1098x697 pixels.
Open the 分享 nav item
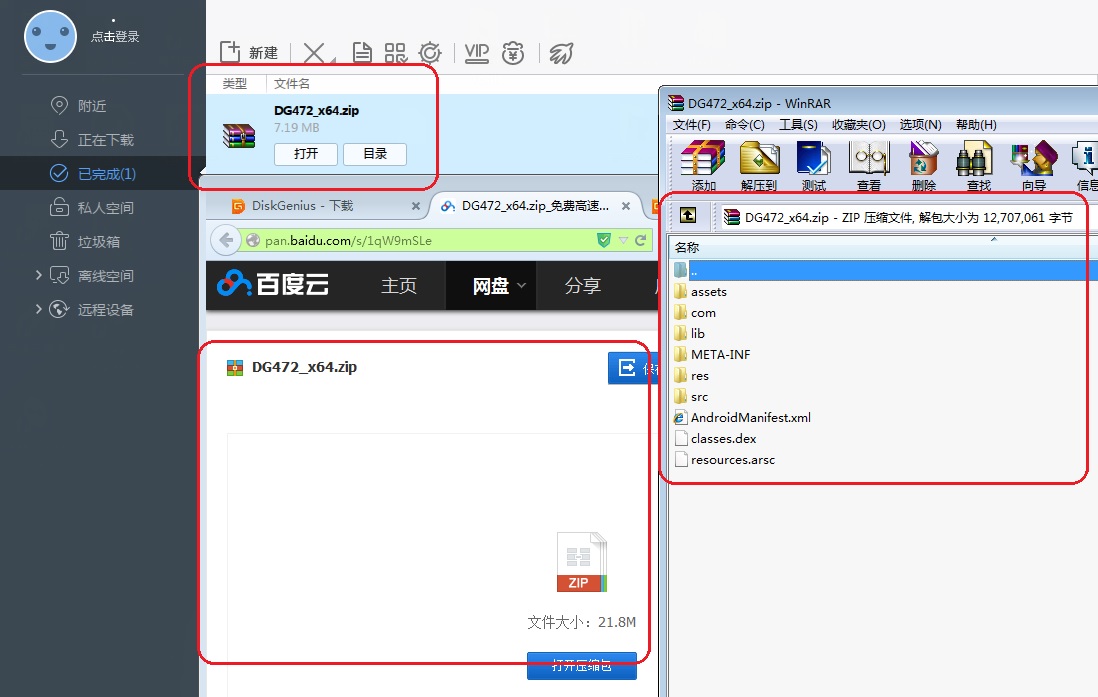pyautogui.click(x=583, y=286)
